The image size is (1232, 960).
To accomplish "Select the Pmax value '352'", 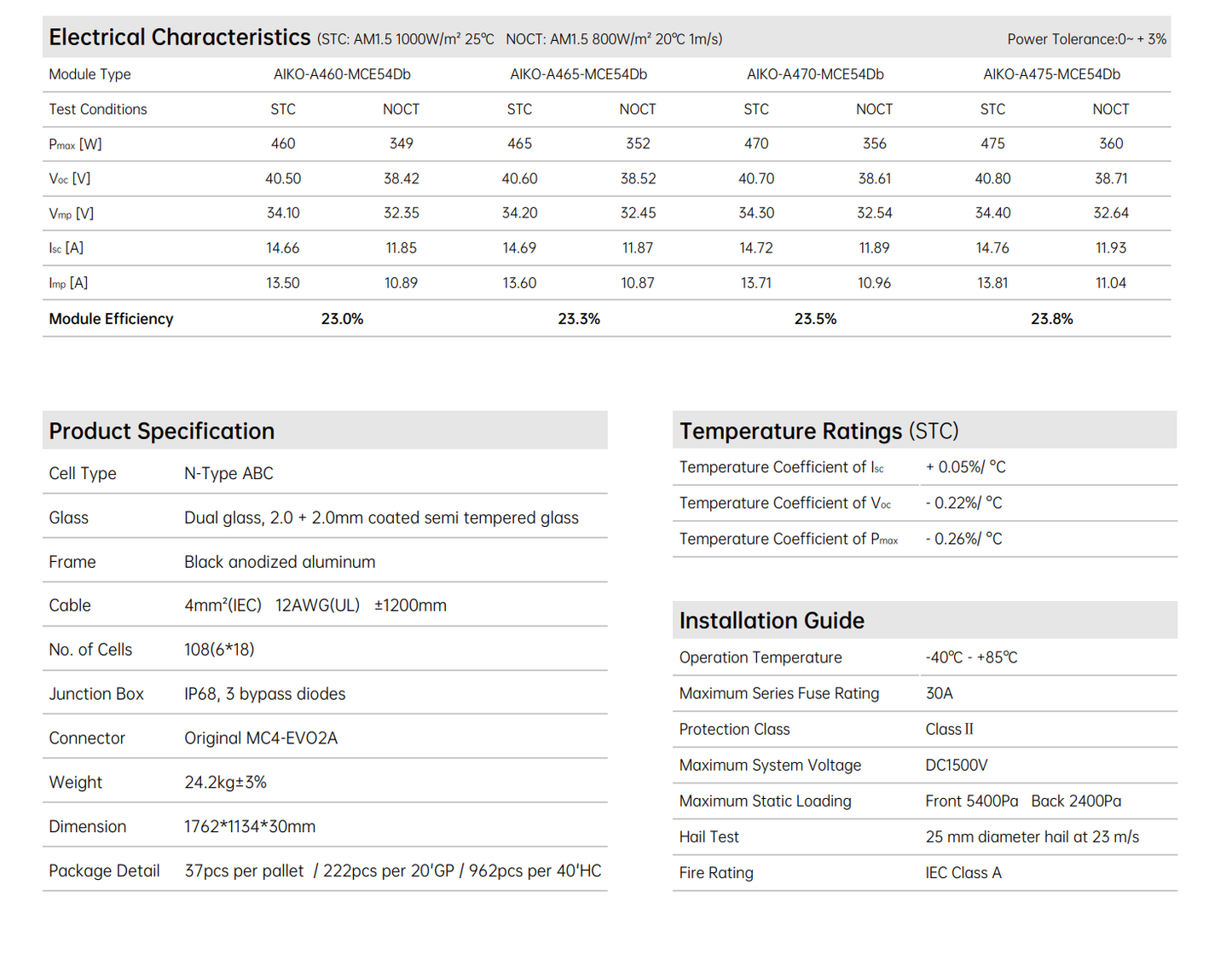I will [x=638, y=144].
